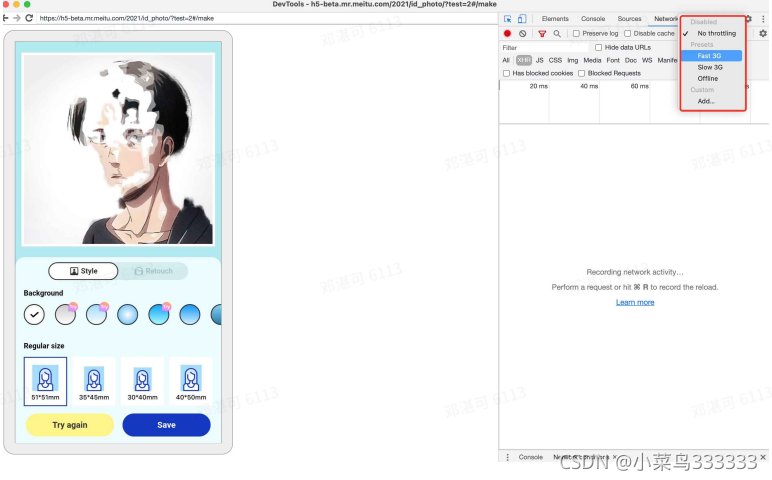Pick the third pale blue Try background
The height and width of the screenshot is (480, 772).
(96, 315)
